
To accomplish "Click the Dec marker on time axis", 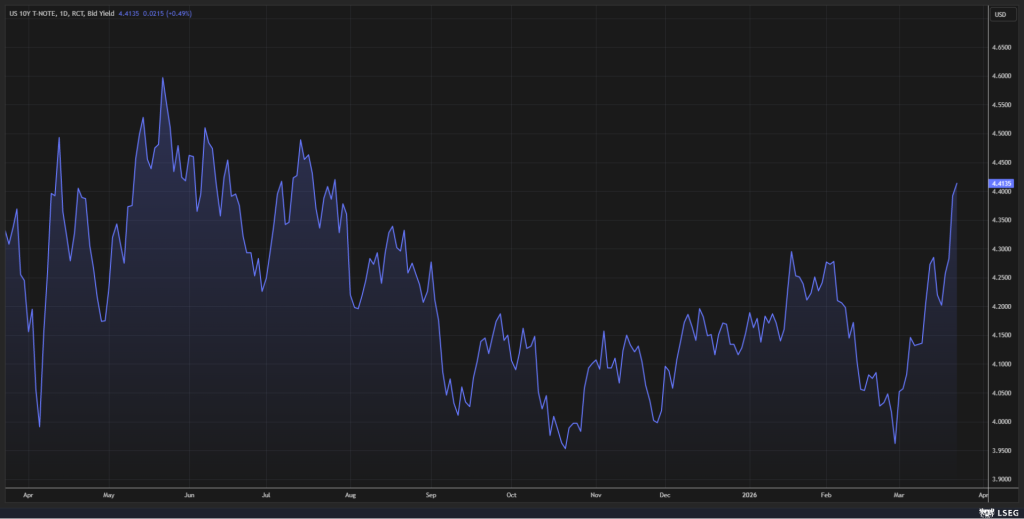I will pyautogui.click(x=664, y=494).
